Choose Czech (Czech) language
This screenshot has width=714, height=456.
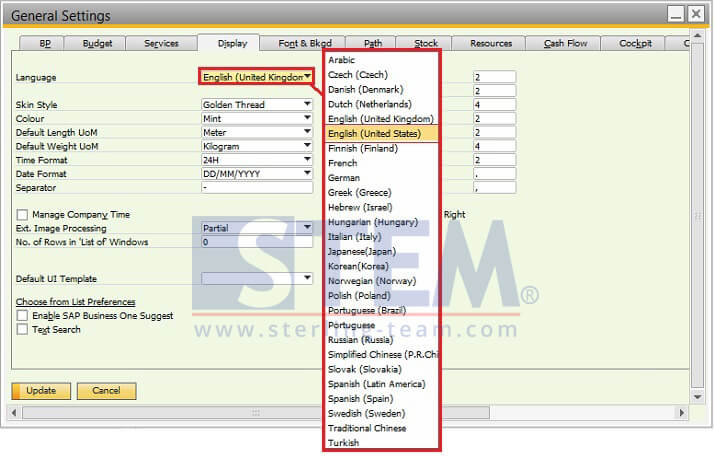coord(382,75)
